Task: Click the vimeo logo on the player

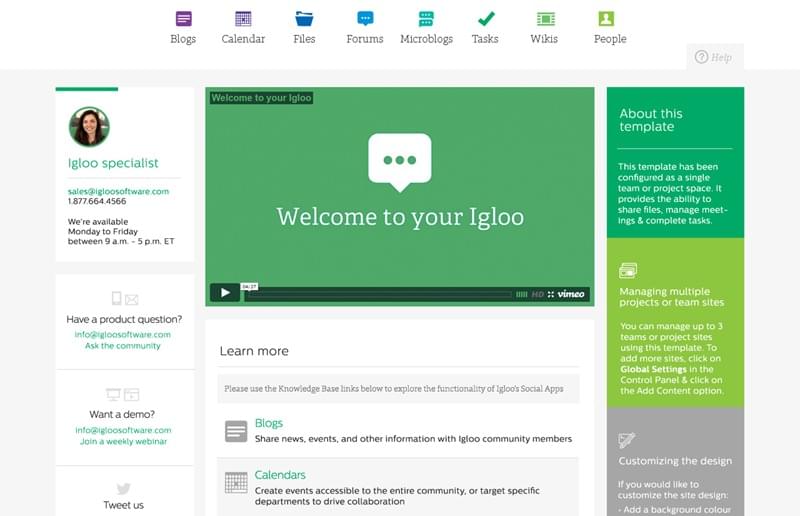Action: tap(571, 294)
